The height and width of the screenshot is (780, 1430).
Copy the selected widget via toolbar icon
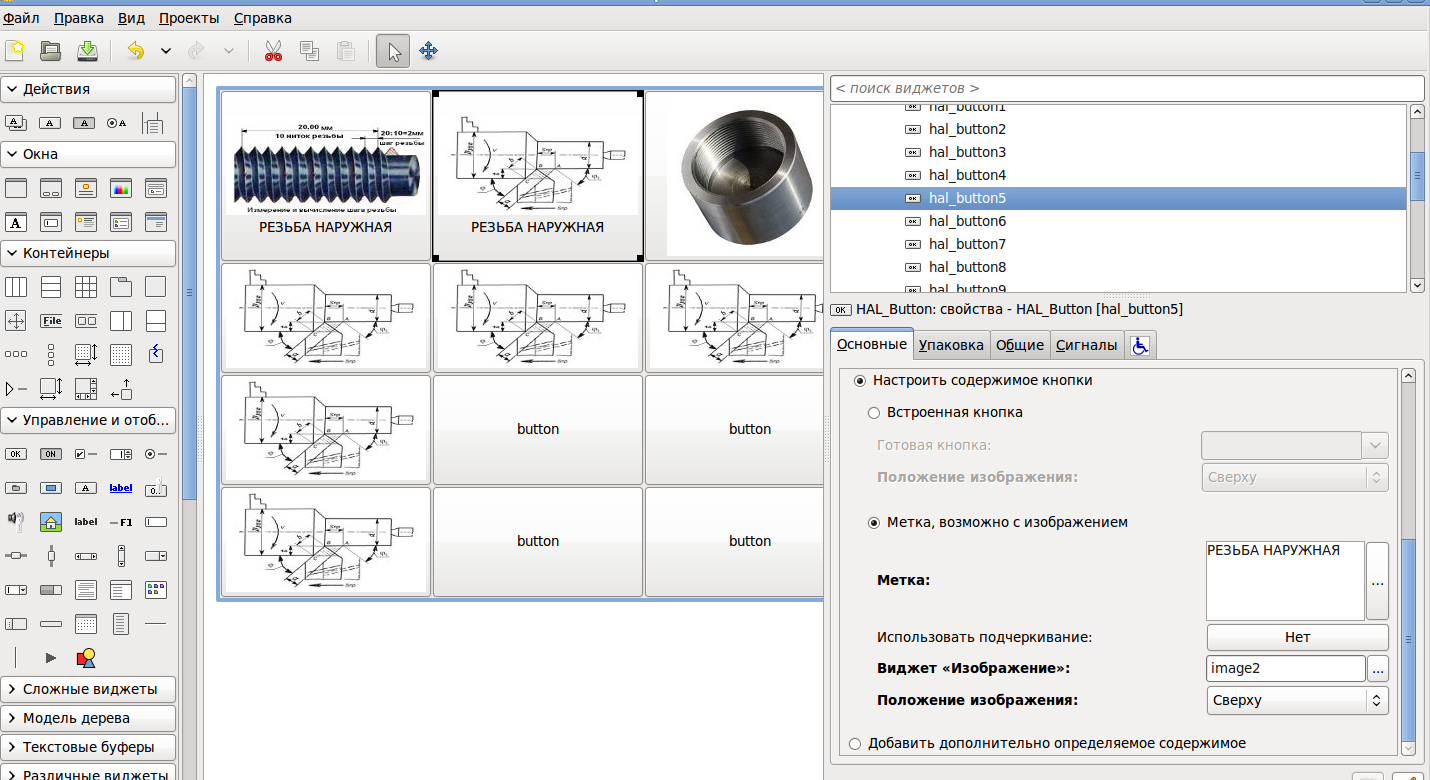(309, 51)
